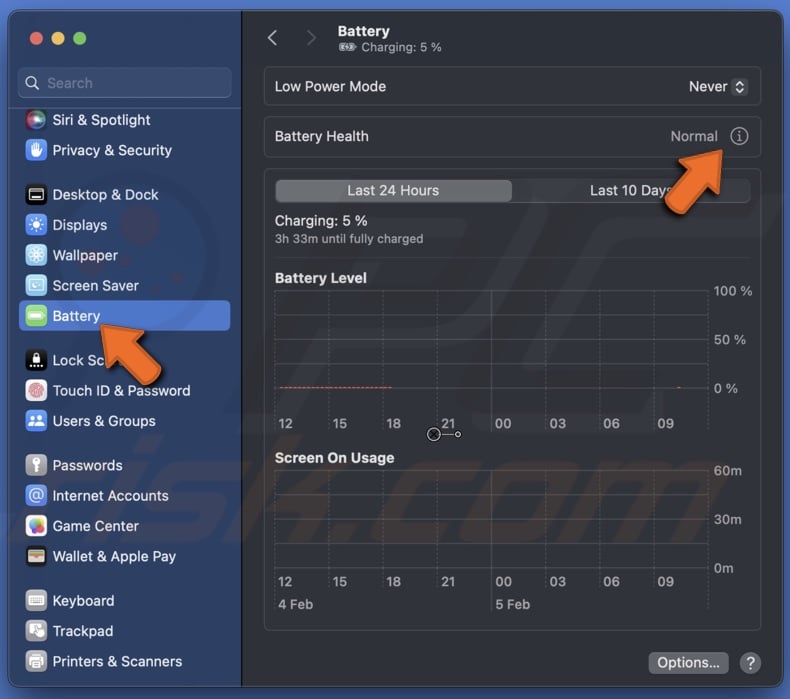The height and width of the screenshot is (699, 790).
Task: Open Passwords label in sidebar
Action: [87, 465]
